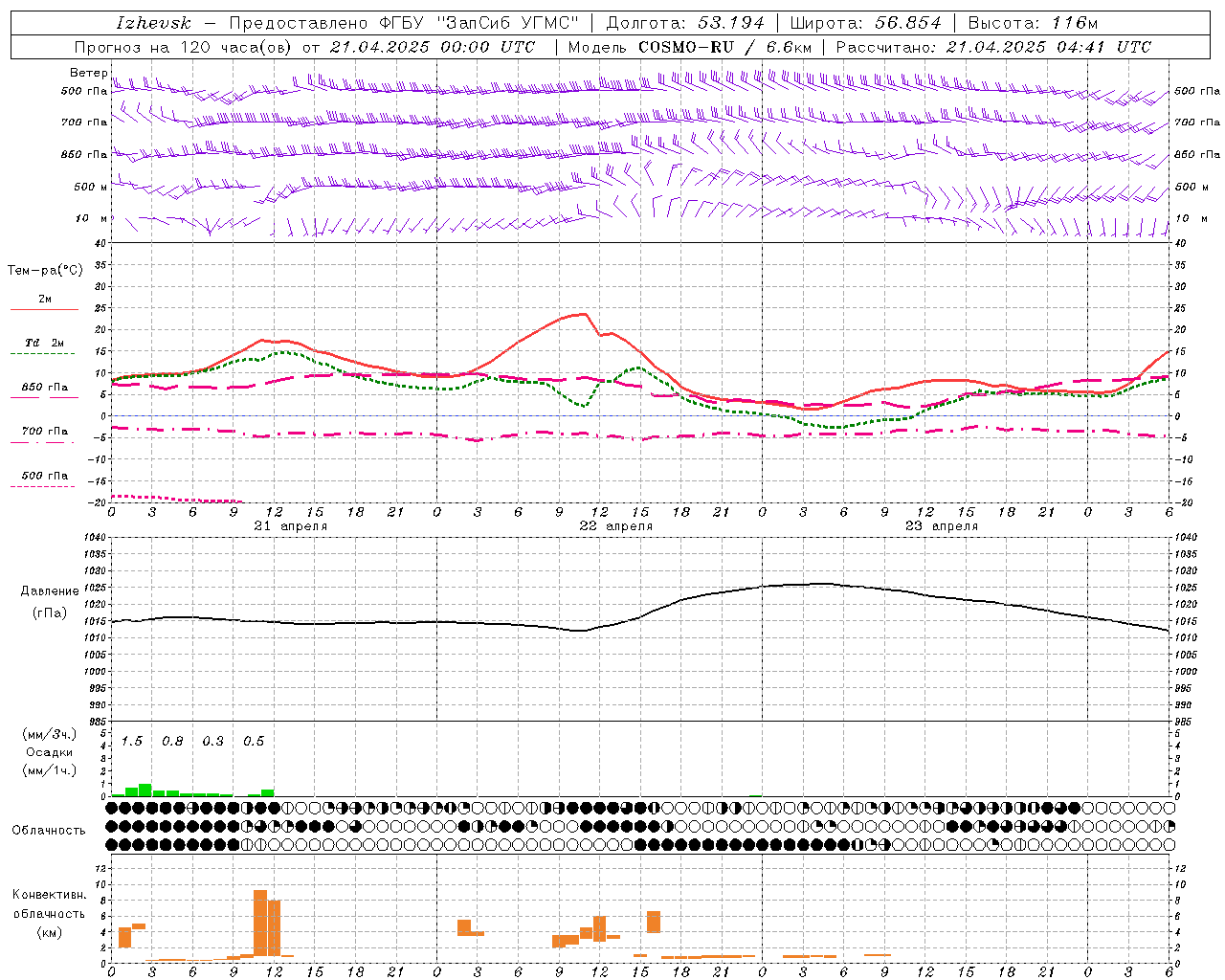The image size is (1225, 980).
Task: Click the 3-hour precipitation value "0.8"
Action: pos(172,742)
